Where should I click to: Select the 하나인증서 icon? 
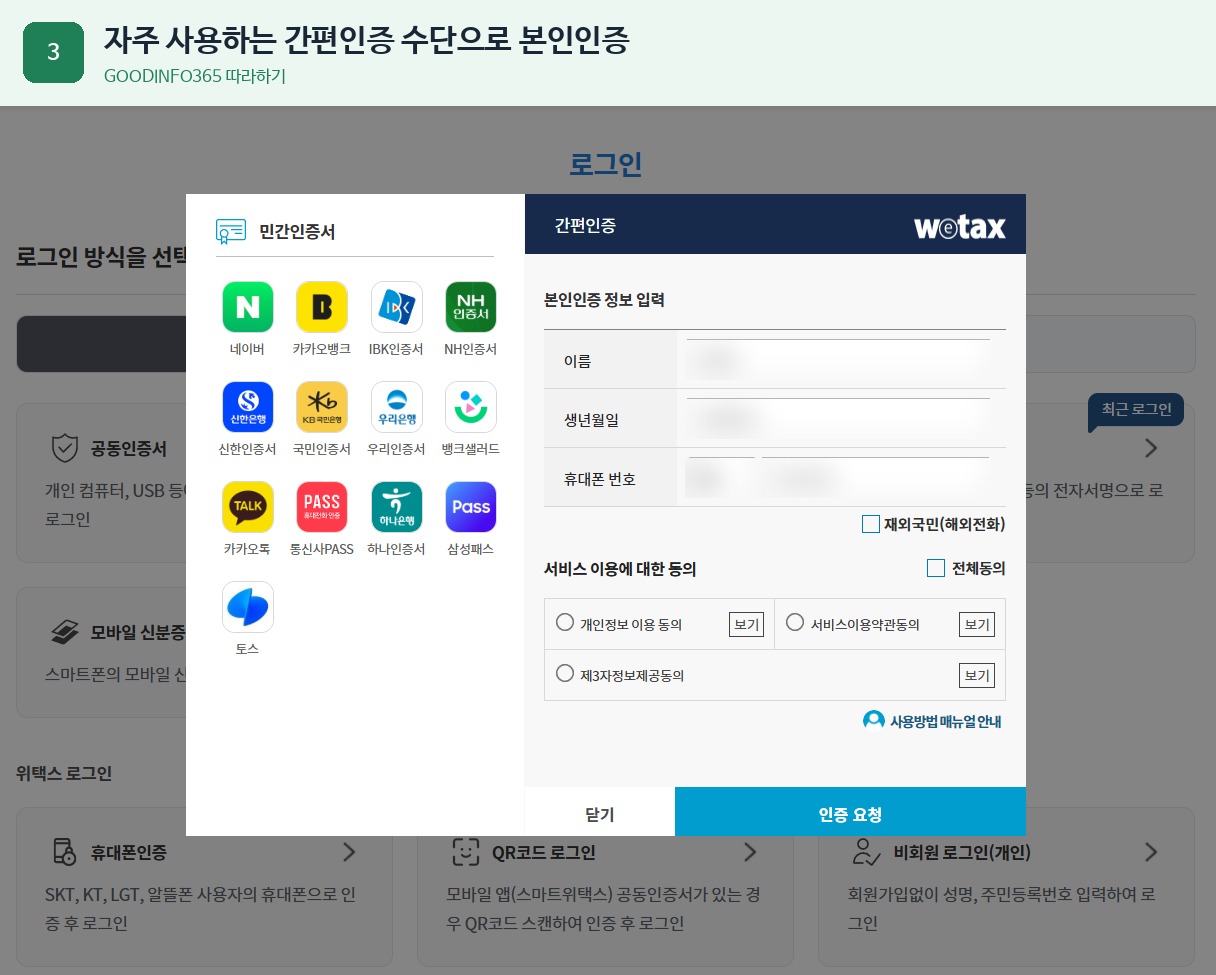click(396, 507)
